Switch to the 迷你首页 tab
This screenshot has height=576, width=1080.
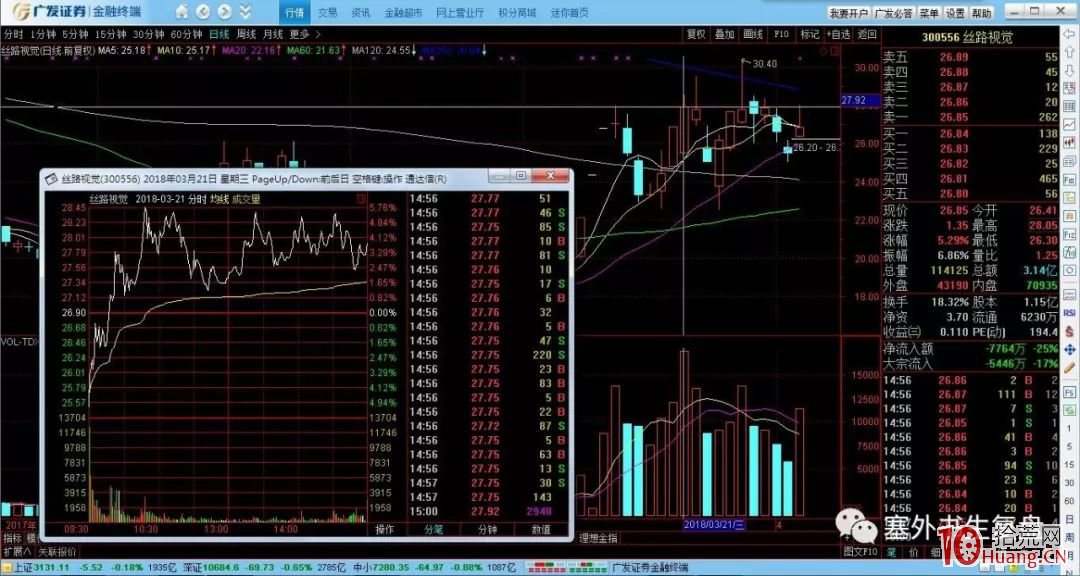coord(570,12)
